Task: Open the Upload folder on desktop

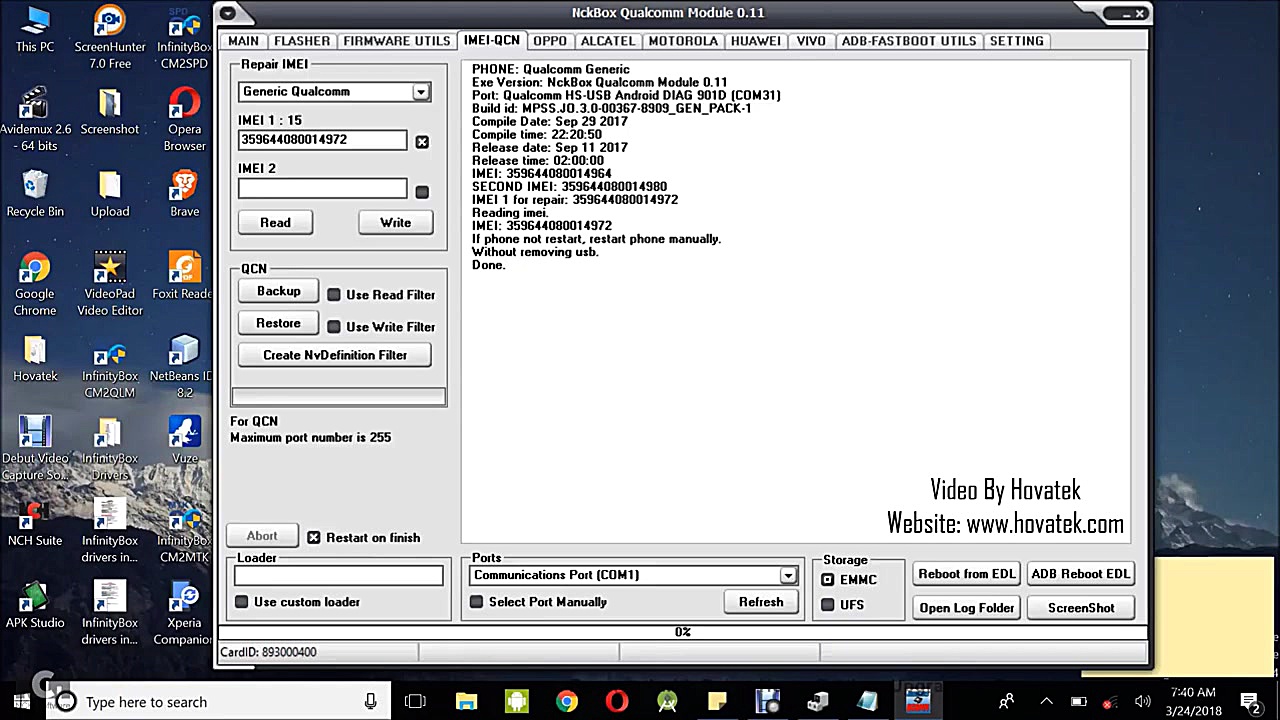Action: click(110, 194)
